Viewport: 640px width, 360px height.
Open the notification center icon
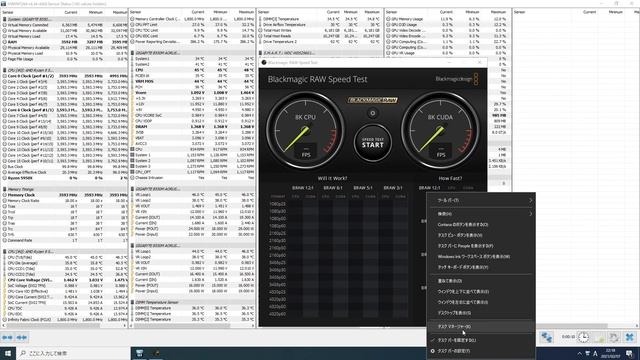point(630,353)
